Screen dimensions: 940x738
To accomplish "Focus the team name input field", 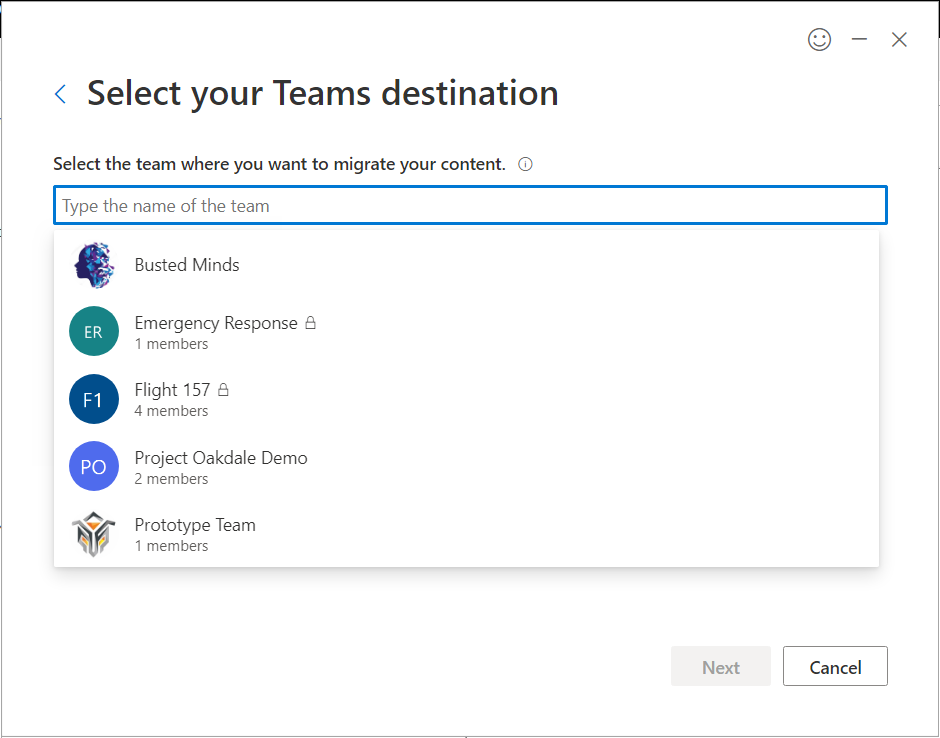I will pos(470,206).
